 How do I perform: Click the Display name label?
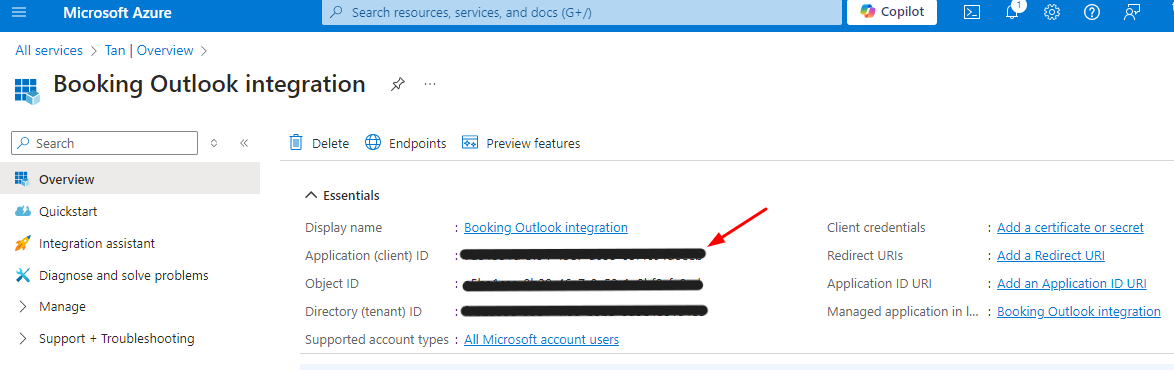(343, 227)
